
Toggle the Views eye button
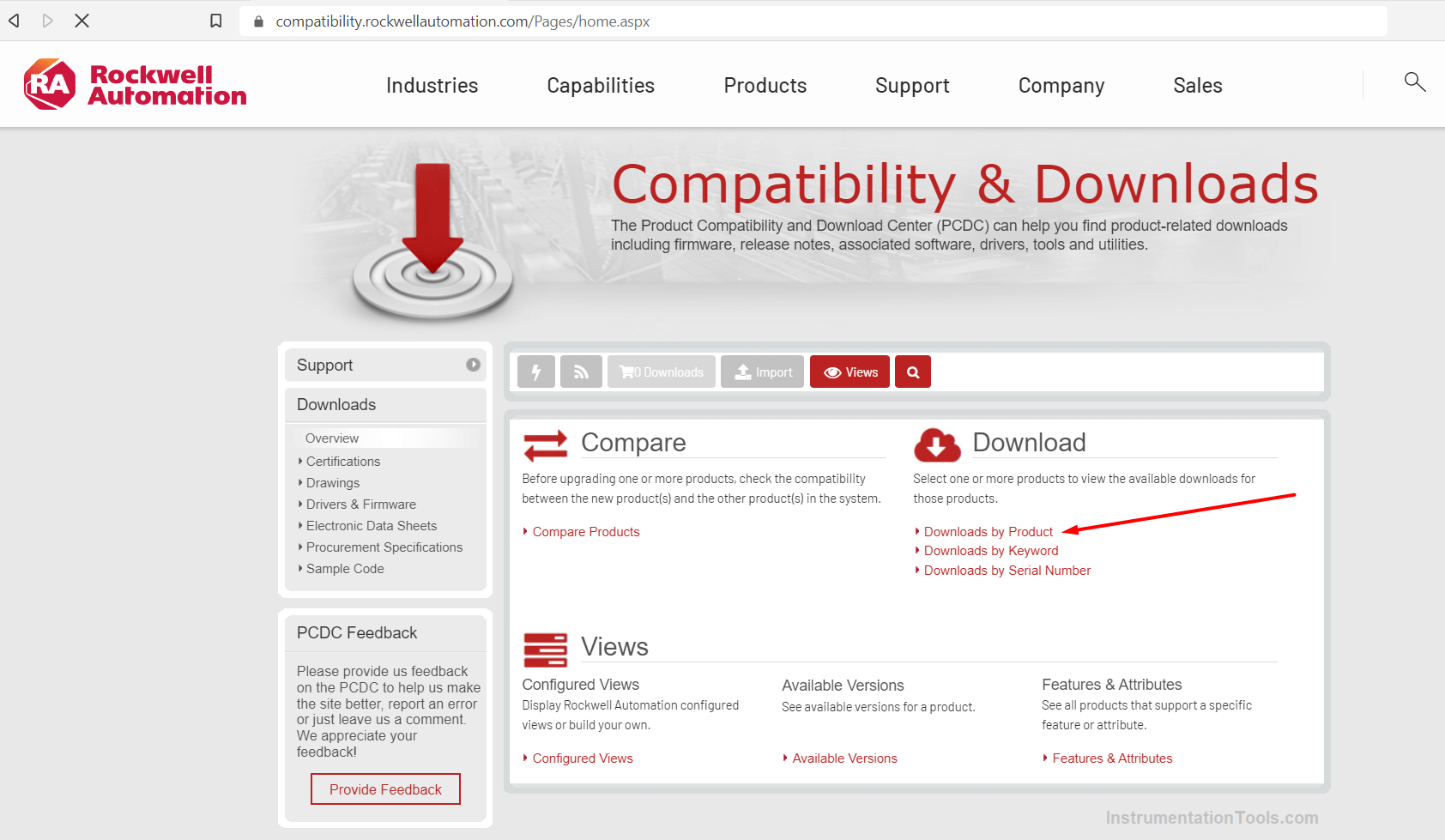click(x=849, y=372)
